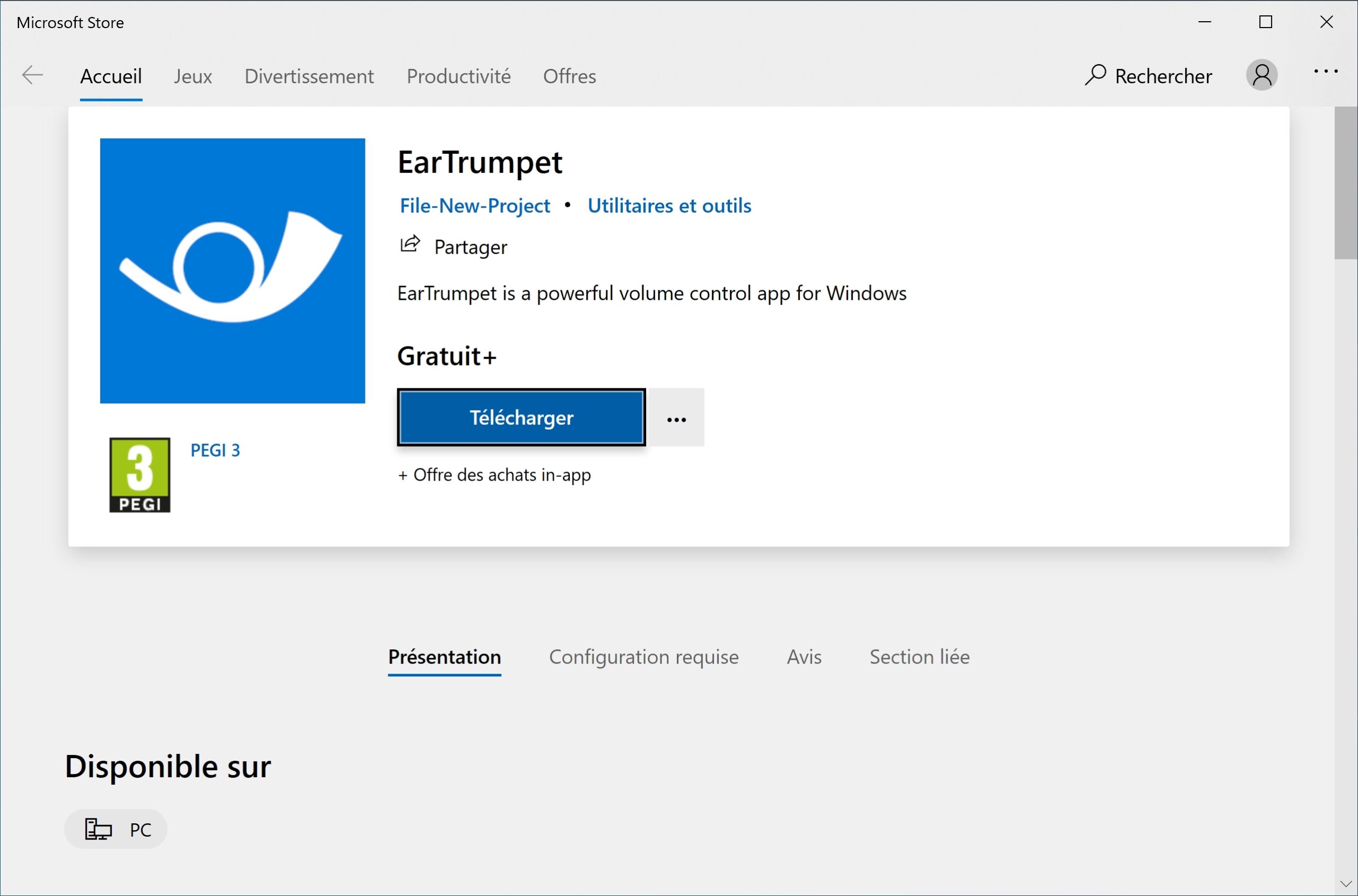Select the Présentation section tab
The width and height of the screenshot is (1358, 896).
pos(445,657)
